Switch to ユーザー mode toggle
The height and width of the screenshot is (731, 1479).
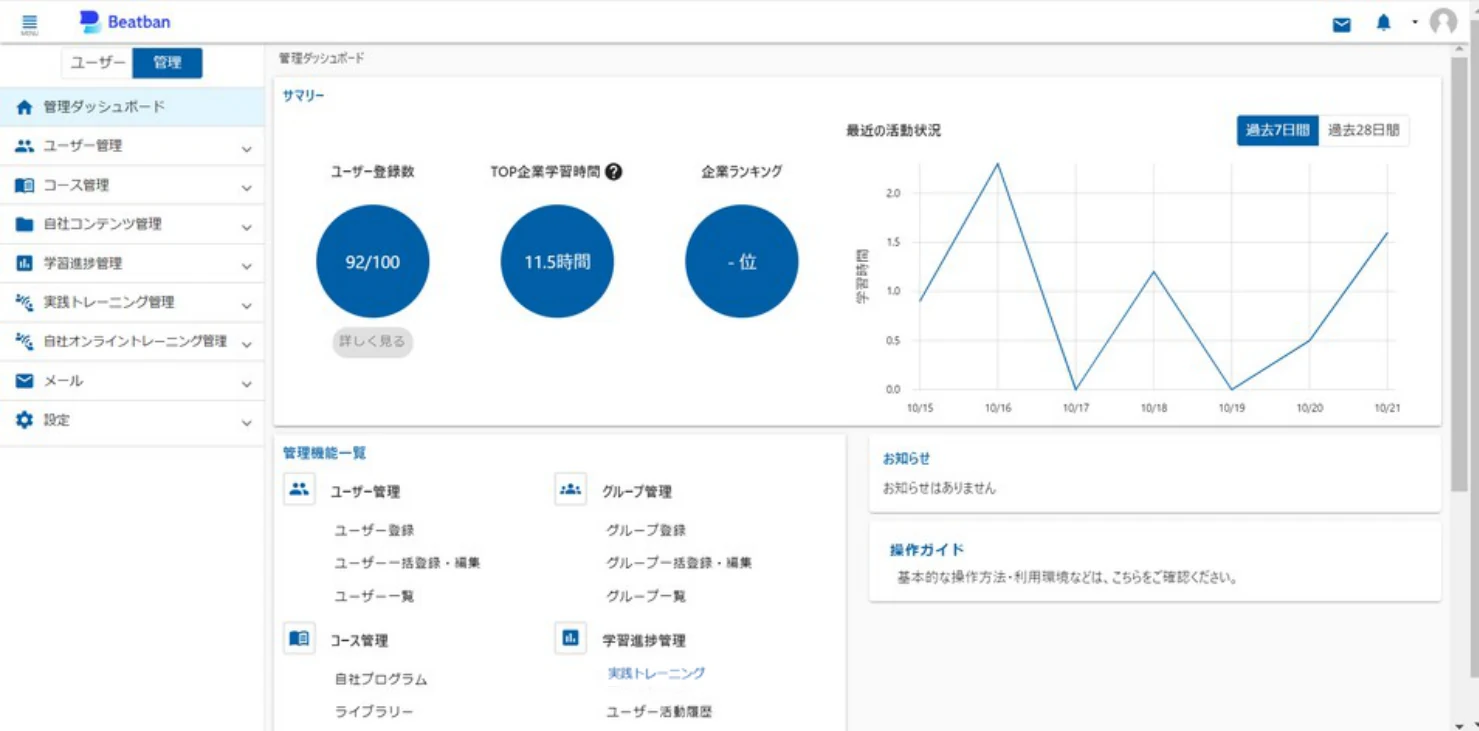coord(98,63)
